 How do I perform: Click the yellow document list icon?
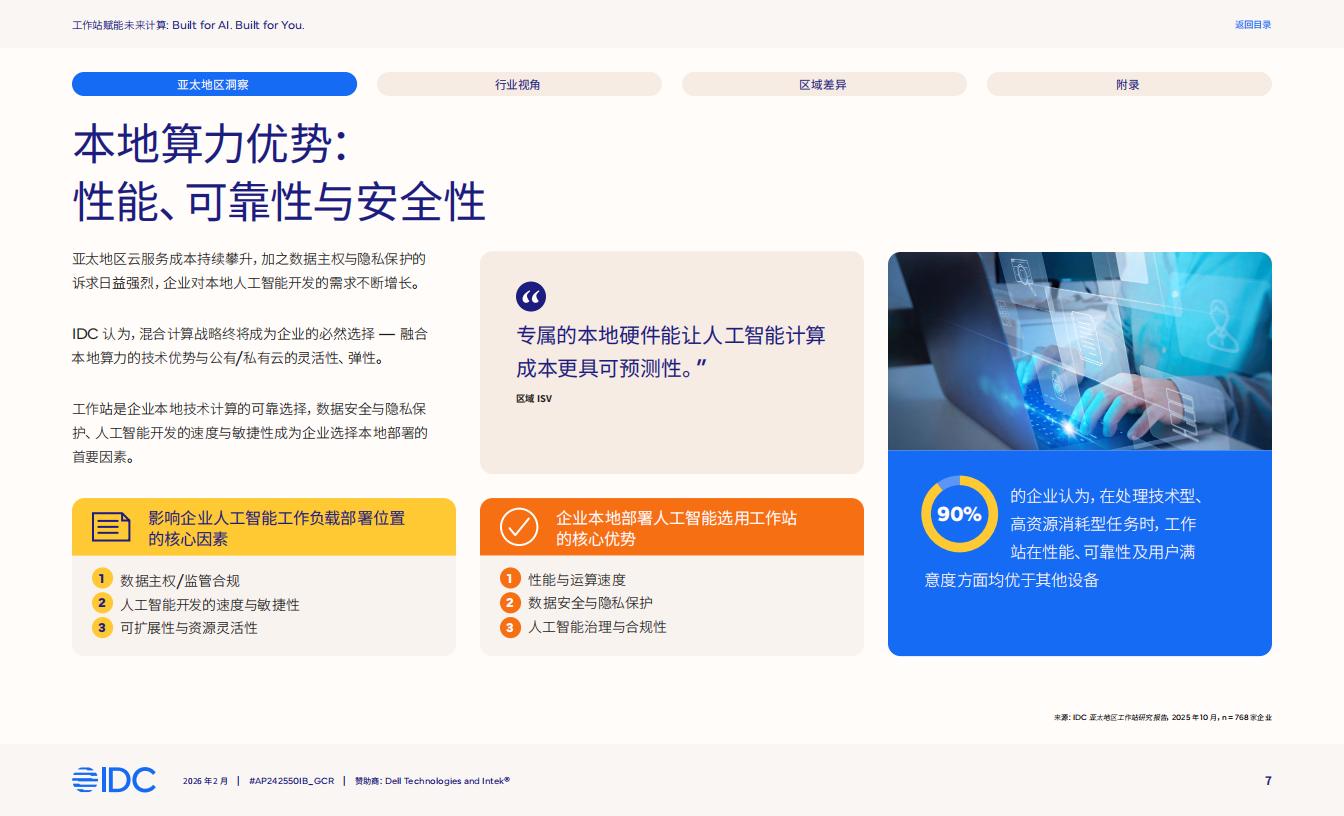[x=111, y=527]
